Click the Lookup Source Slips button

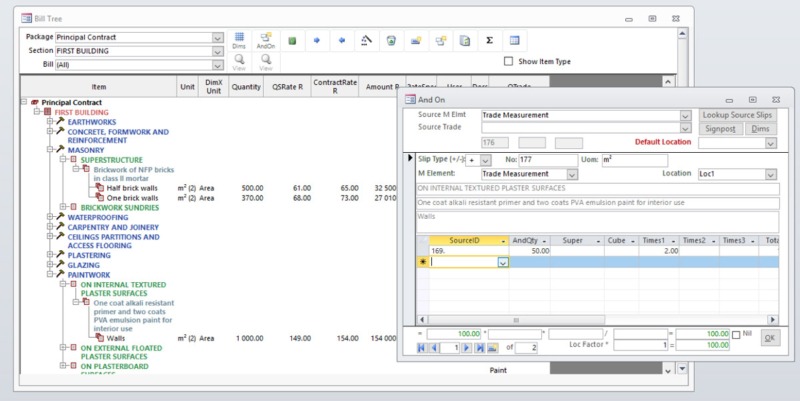coord(737,115)
